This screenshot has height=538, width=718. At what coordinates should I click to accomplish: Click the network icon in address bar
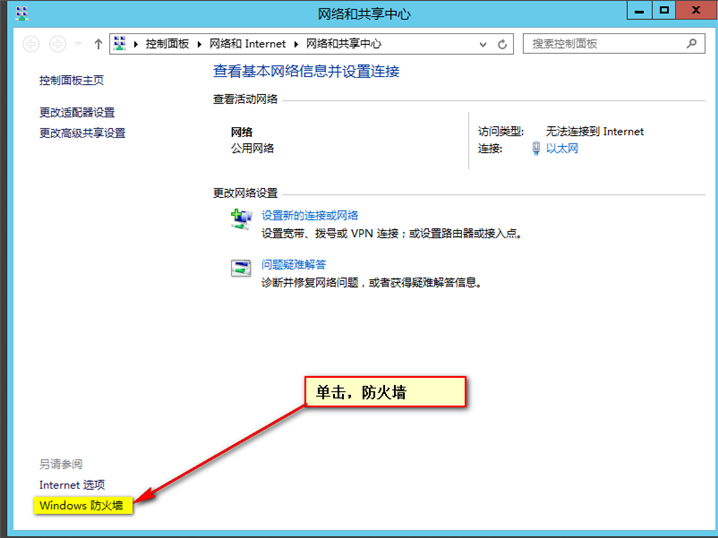pyautogui.click(x=120, y=43)
